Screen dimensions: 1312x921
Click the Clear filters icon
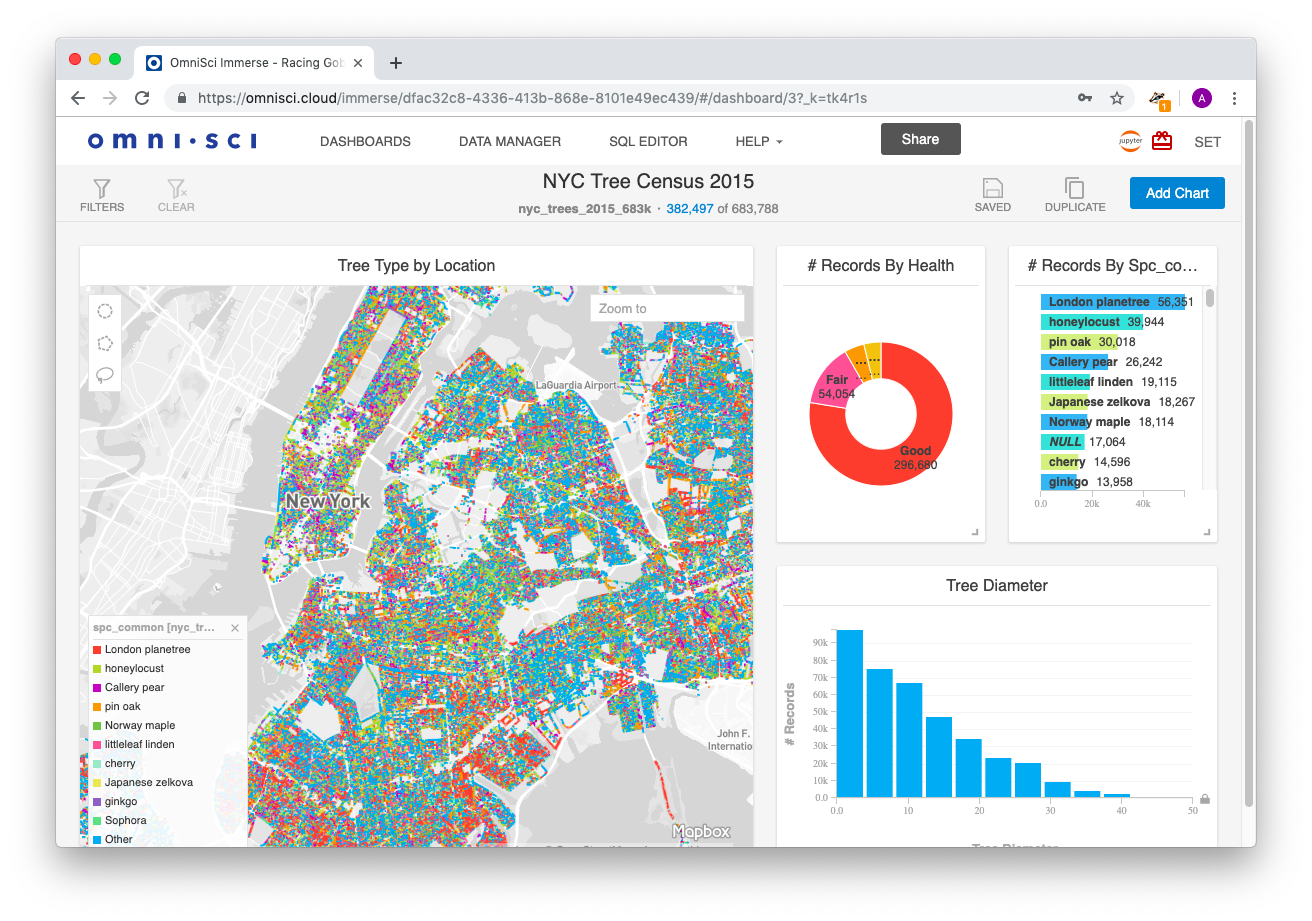point(176,189)
